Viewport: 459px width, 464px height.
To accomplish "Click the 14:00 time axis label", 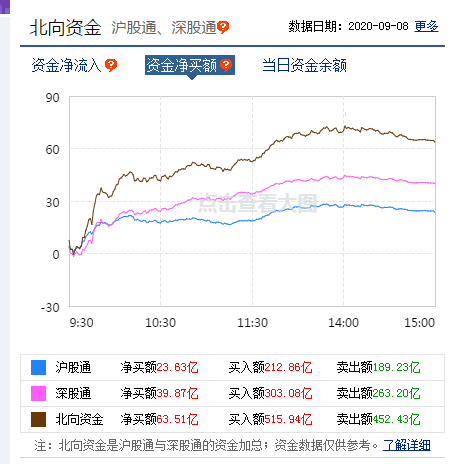I will click(x=344, y=323).
